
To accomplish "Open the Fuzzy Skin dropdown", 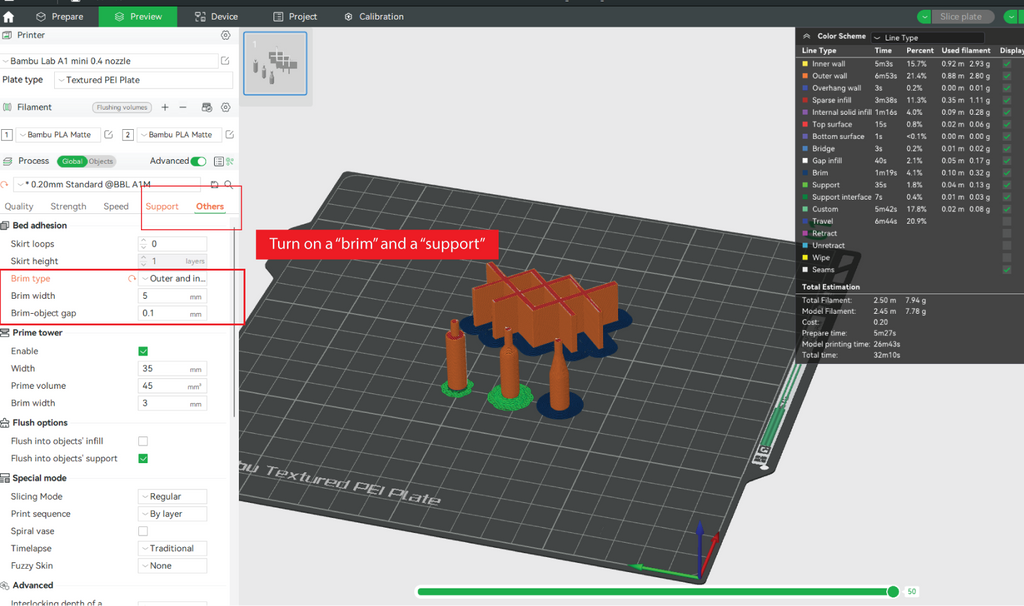I will click(172, 566).
